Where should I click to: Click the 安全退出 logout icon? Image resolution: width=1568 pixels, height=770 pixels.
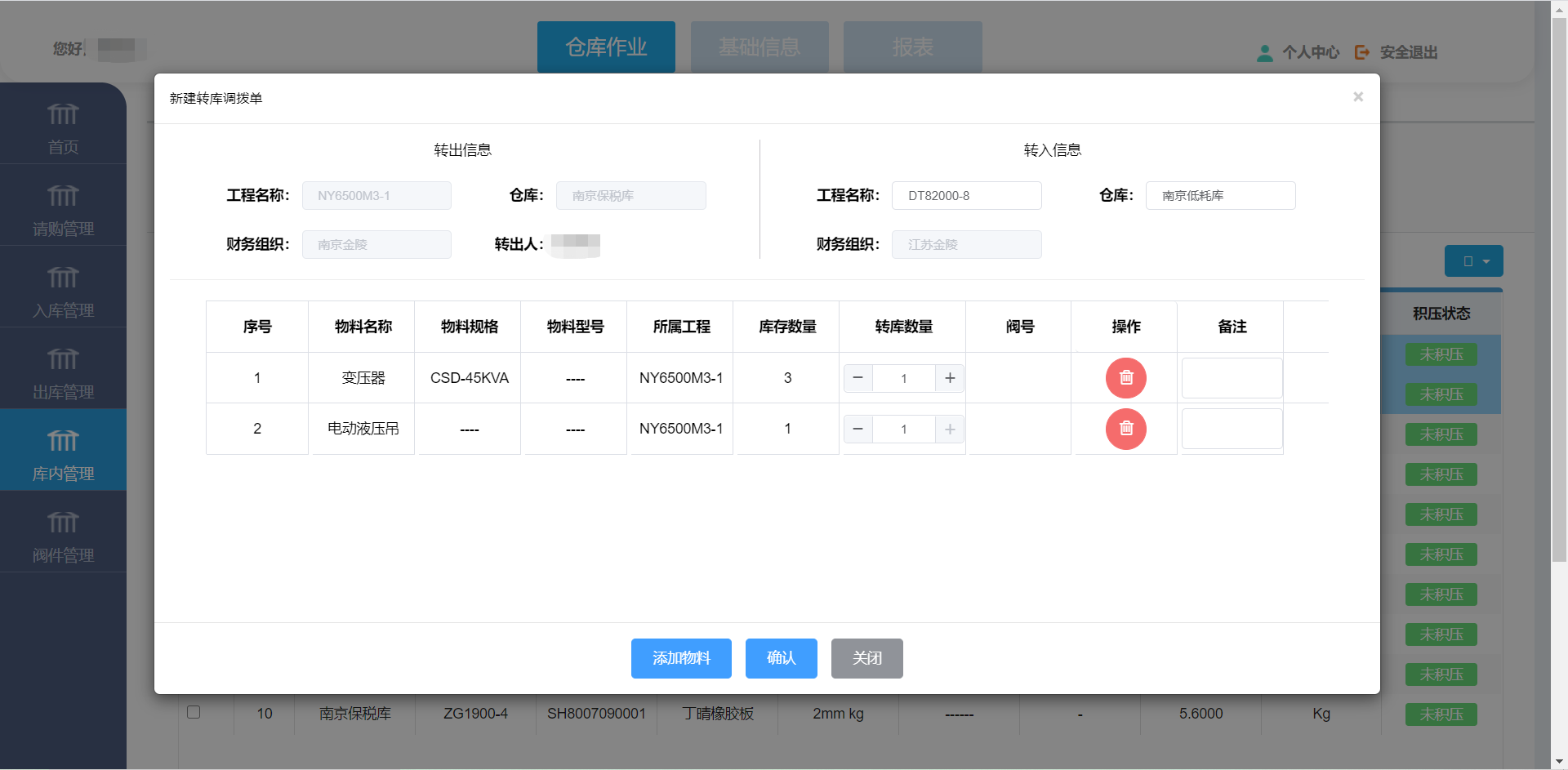[1362, 52]
